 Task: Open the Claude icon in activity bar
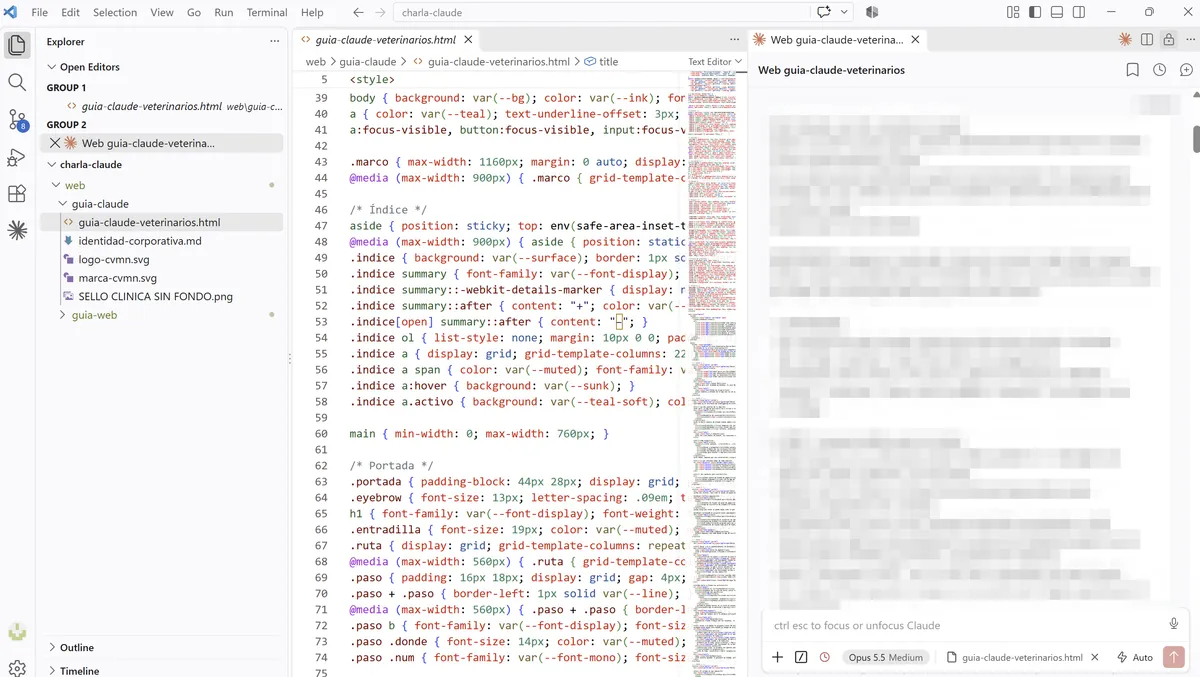coord(17,230)
